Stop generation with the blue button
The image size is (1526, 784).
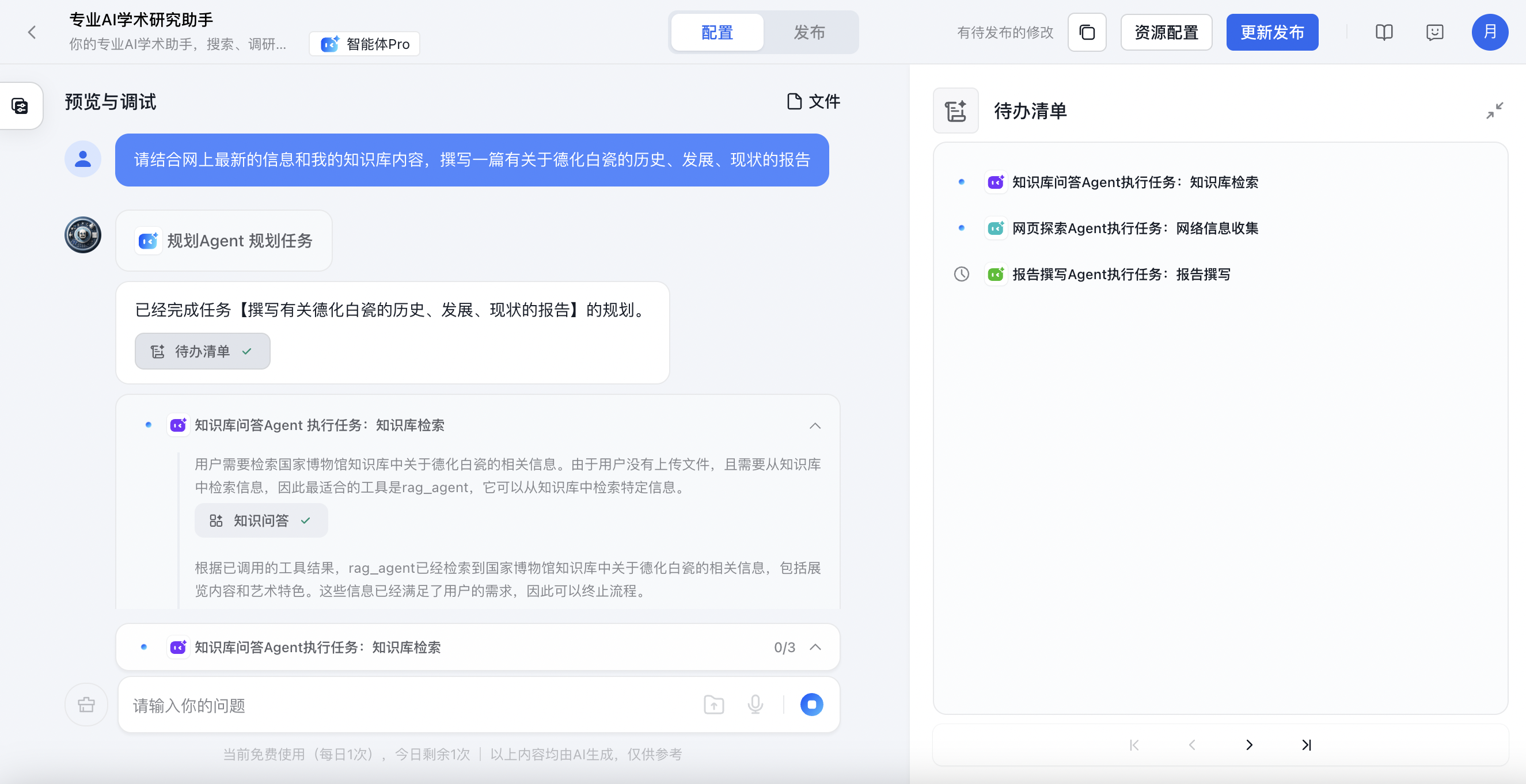tap(811, 705)
